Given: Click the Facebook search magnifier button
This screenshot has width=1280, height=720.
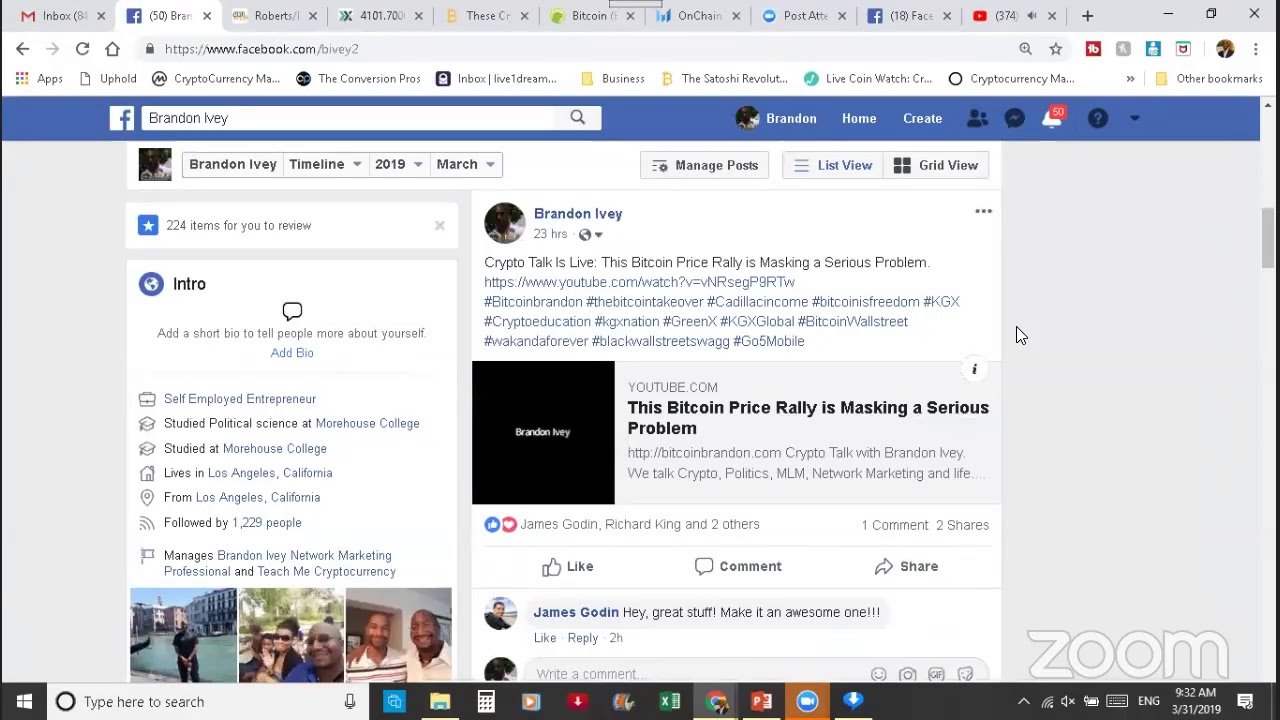Looking at the screenshot, I should (x=578, y=118).
